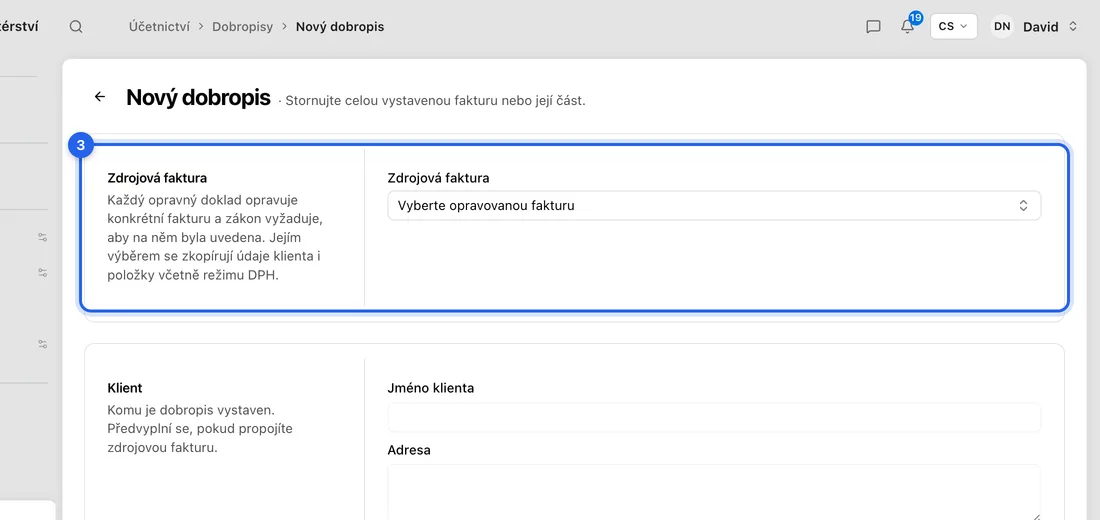The image size is (1100, 520).
Task: Click the DN avatar
Action: point(1002,27)
